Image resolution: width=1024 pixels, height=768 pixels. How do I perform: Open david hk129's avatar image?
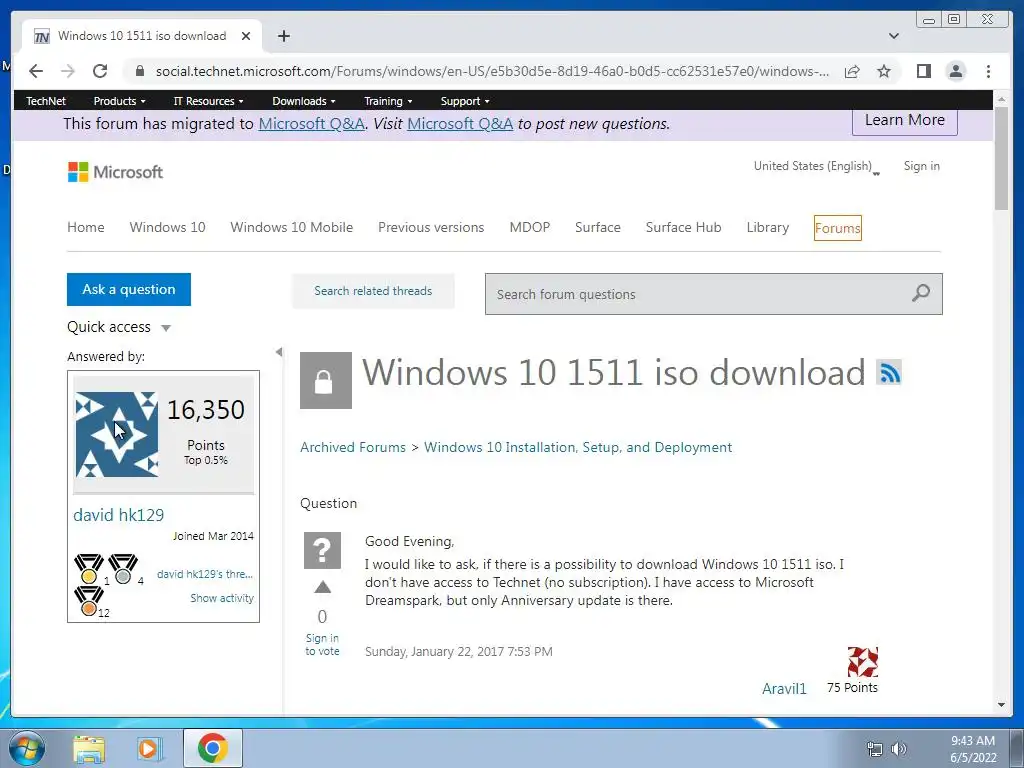coord(117,434)
